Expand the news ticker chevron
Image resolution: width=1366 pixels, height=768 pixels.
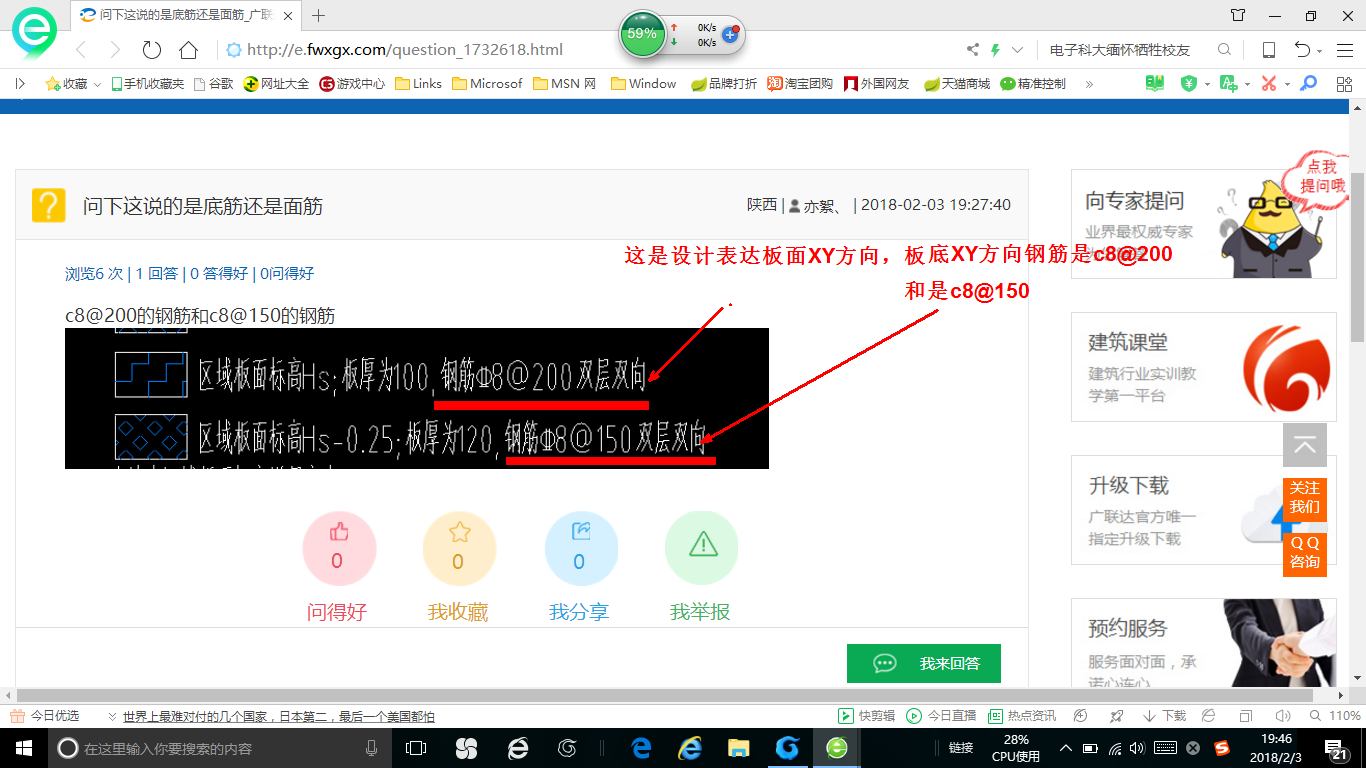(111, 717)
